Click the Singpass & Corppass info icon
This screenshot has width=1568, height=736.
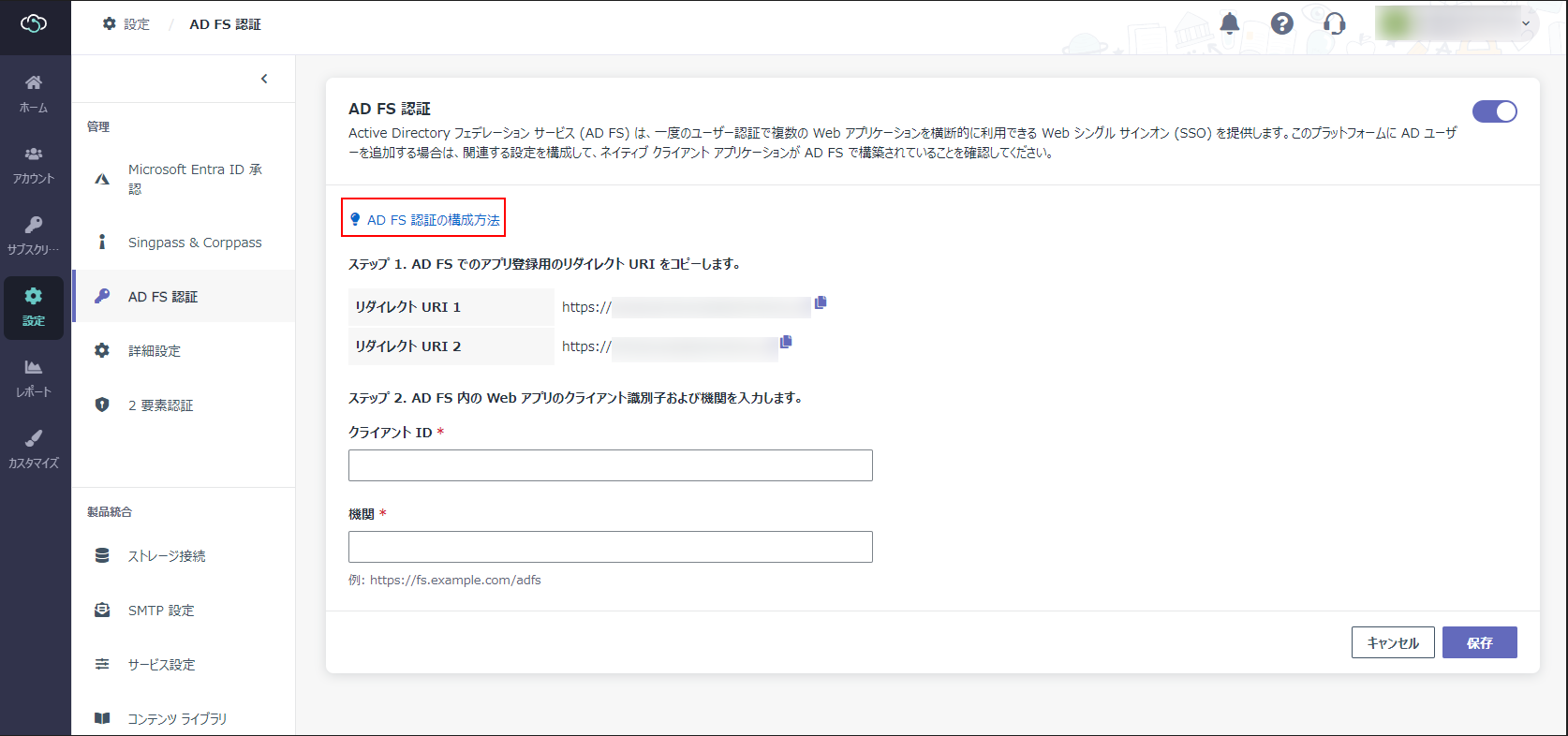point(102,243)
